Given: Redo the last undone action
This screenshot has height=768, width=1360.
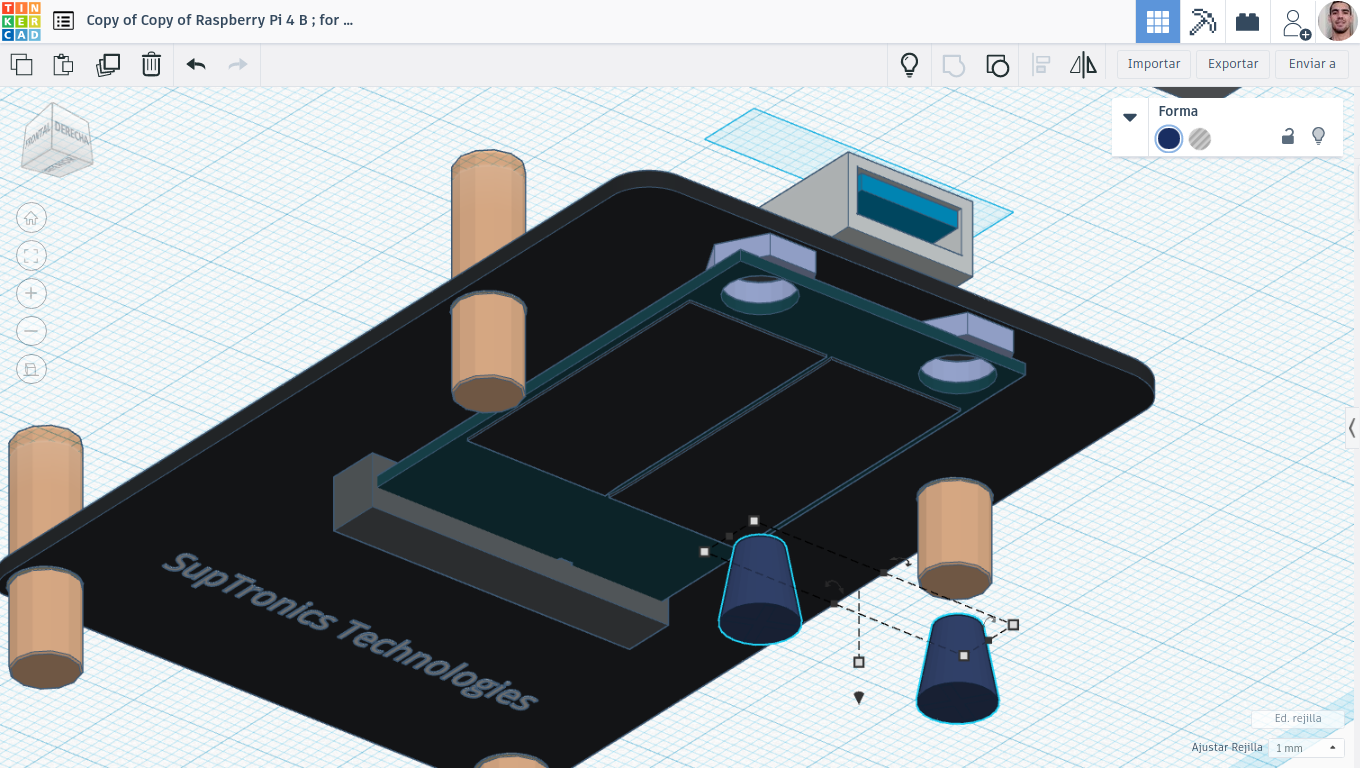Looking at the screenshot, I should coord(238,65).
